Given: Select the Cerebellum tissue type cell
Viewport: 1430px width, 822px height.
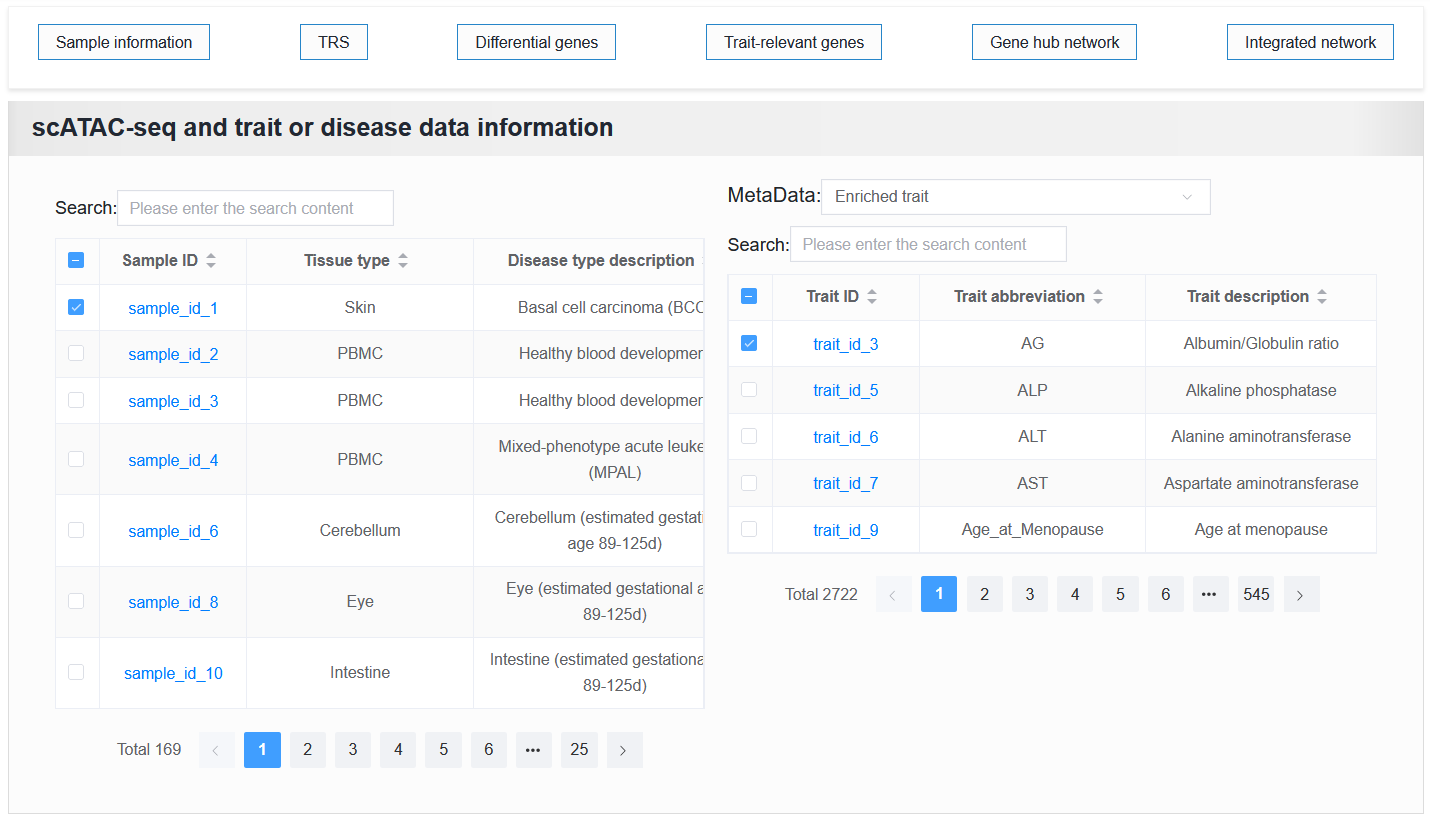Looking at the screenshot, I should [x=360, y=530].
